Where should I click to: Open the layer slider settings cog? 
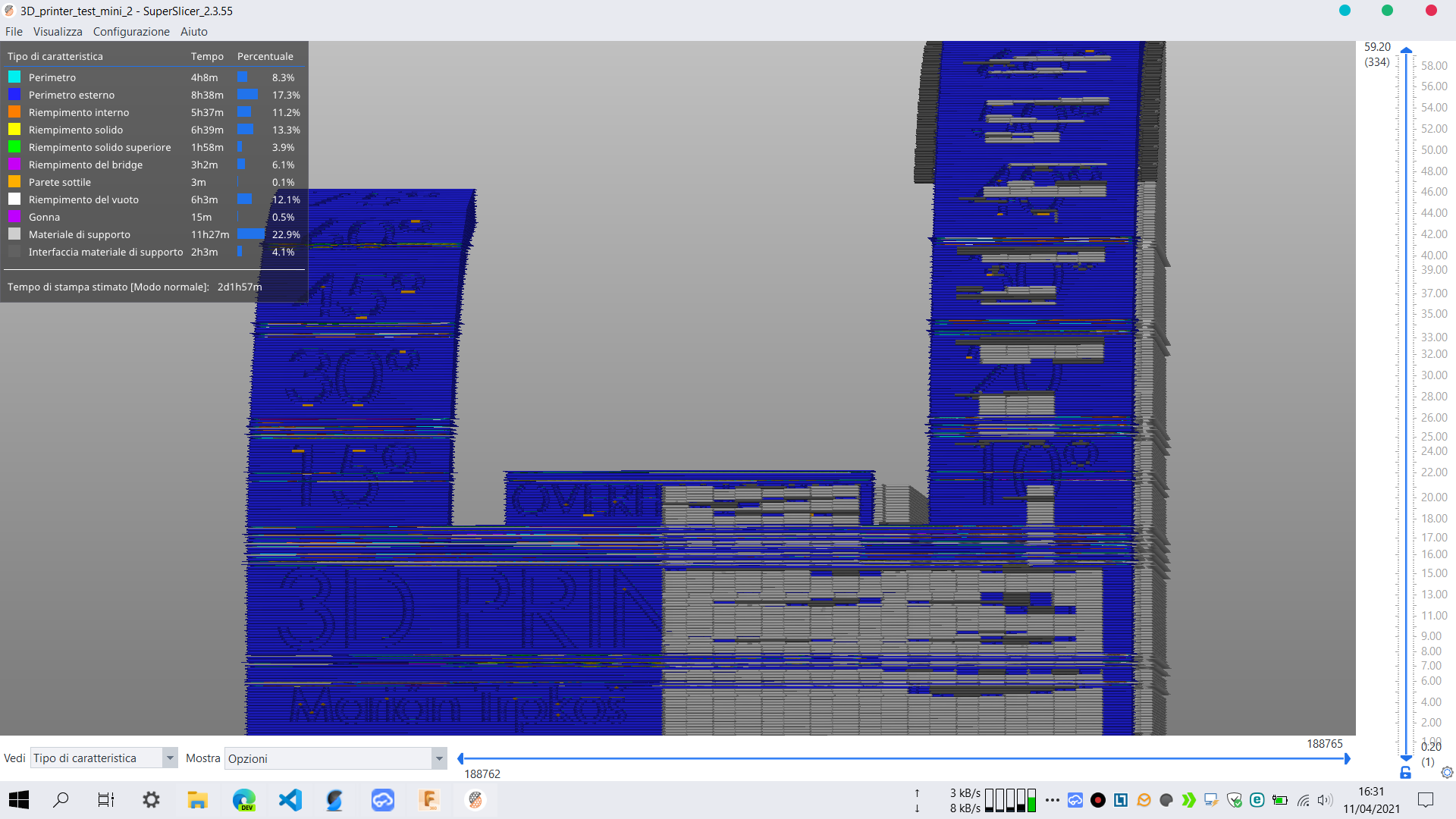(1447, 772)
